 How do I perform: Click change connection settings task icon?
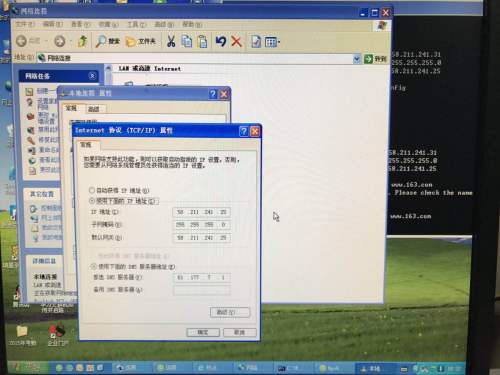click(32, 171)
